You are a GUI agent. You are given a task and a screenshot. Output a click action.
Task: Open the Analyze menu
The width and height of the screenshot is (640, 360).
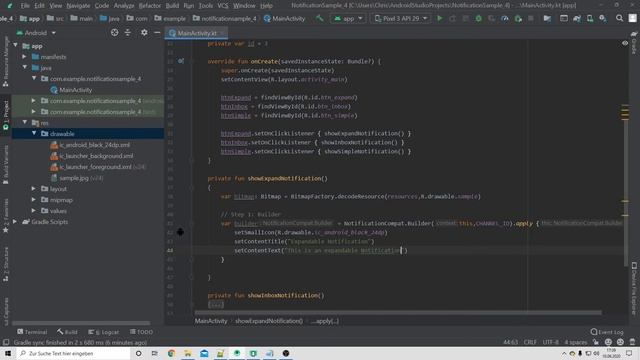coord(124,6)
